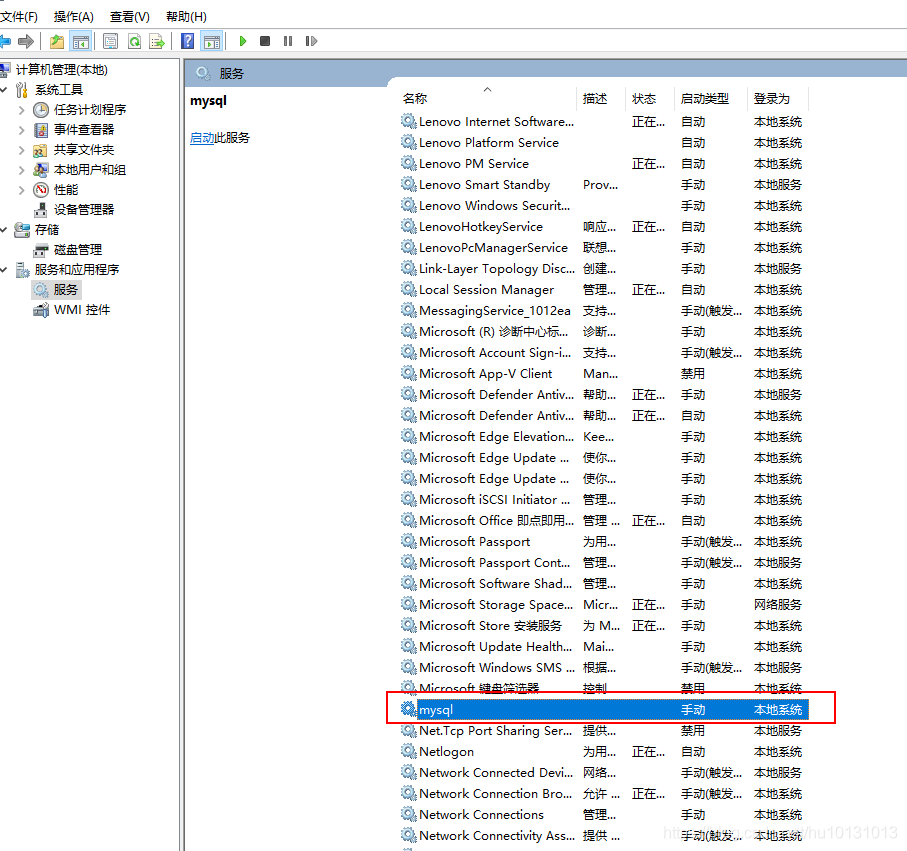Click the up one level folder icon

point(57,41)
